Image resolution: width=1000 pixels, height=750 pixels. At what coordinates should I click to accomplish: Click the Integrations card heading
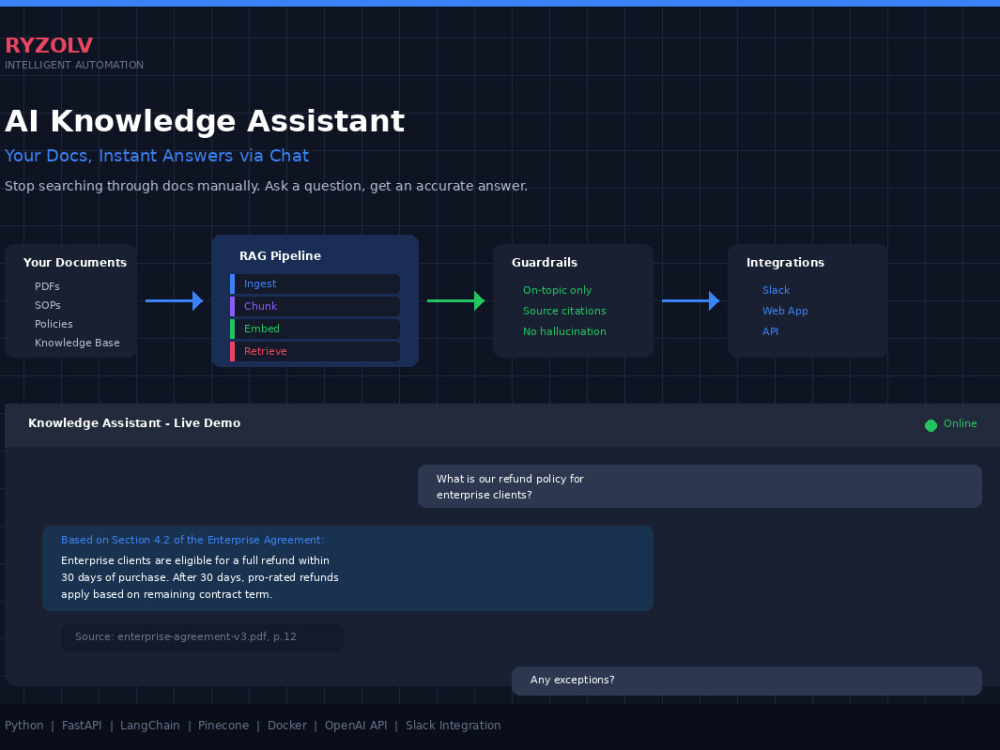coord(785,263)
